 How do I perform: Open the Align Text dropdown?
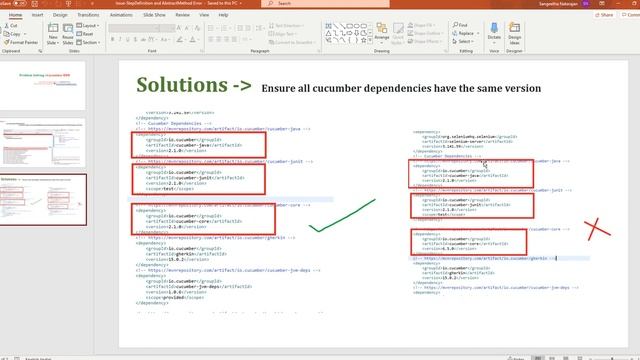point(282,34)
